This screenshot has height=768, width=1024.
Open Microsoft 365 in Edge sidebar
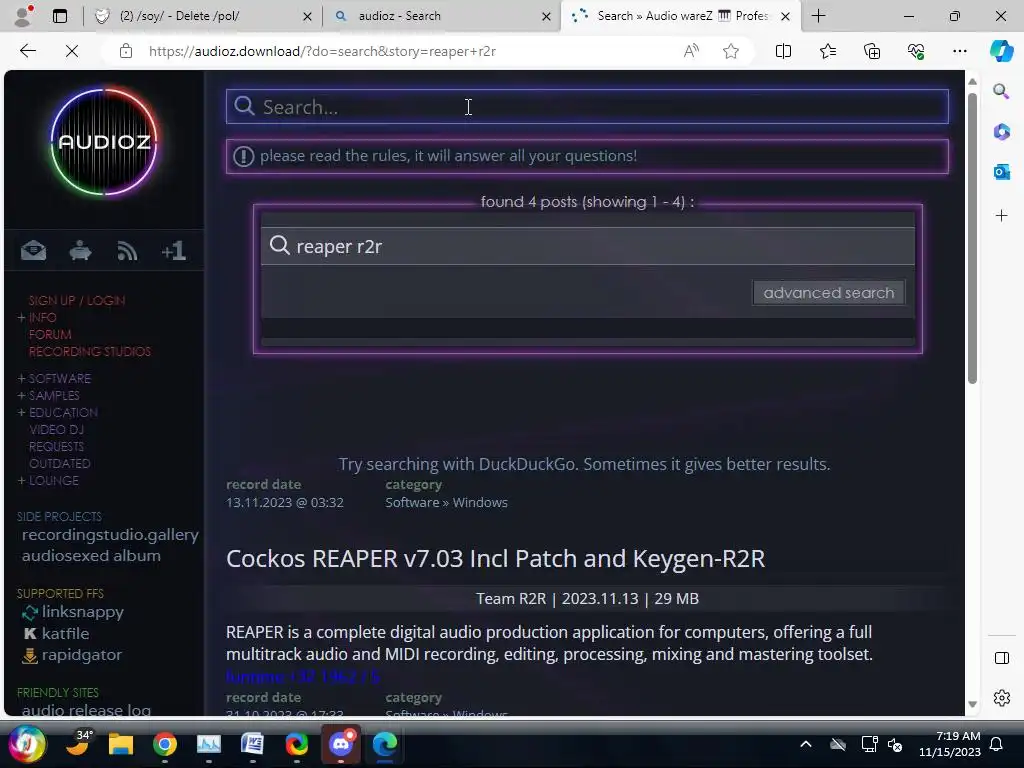tap(1001, 131)
